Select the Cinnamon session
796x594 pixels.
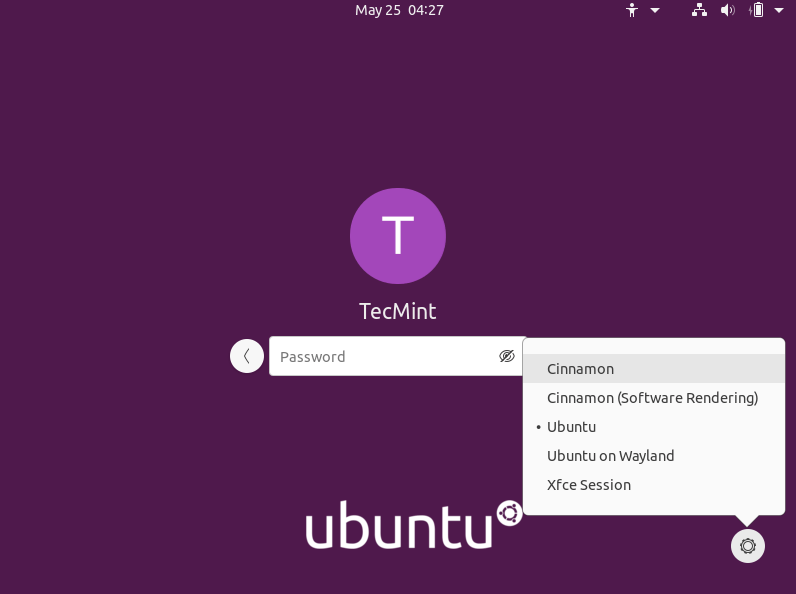pyautogui.click(x=654, y=369)
